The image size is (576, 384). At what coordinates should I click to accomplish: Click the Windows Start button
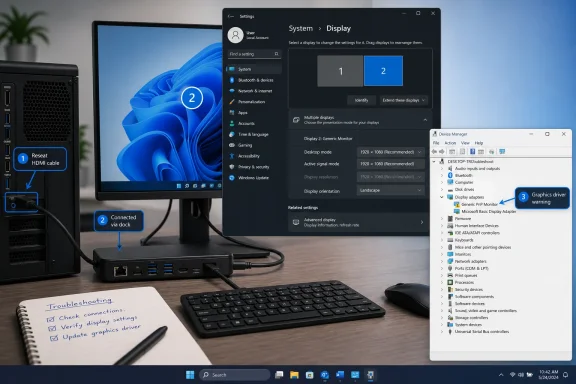point(190,375)
